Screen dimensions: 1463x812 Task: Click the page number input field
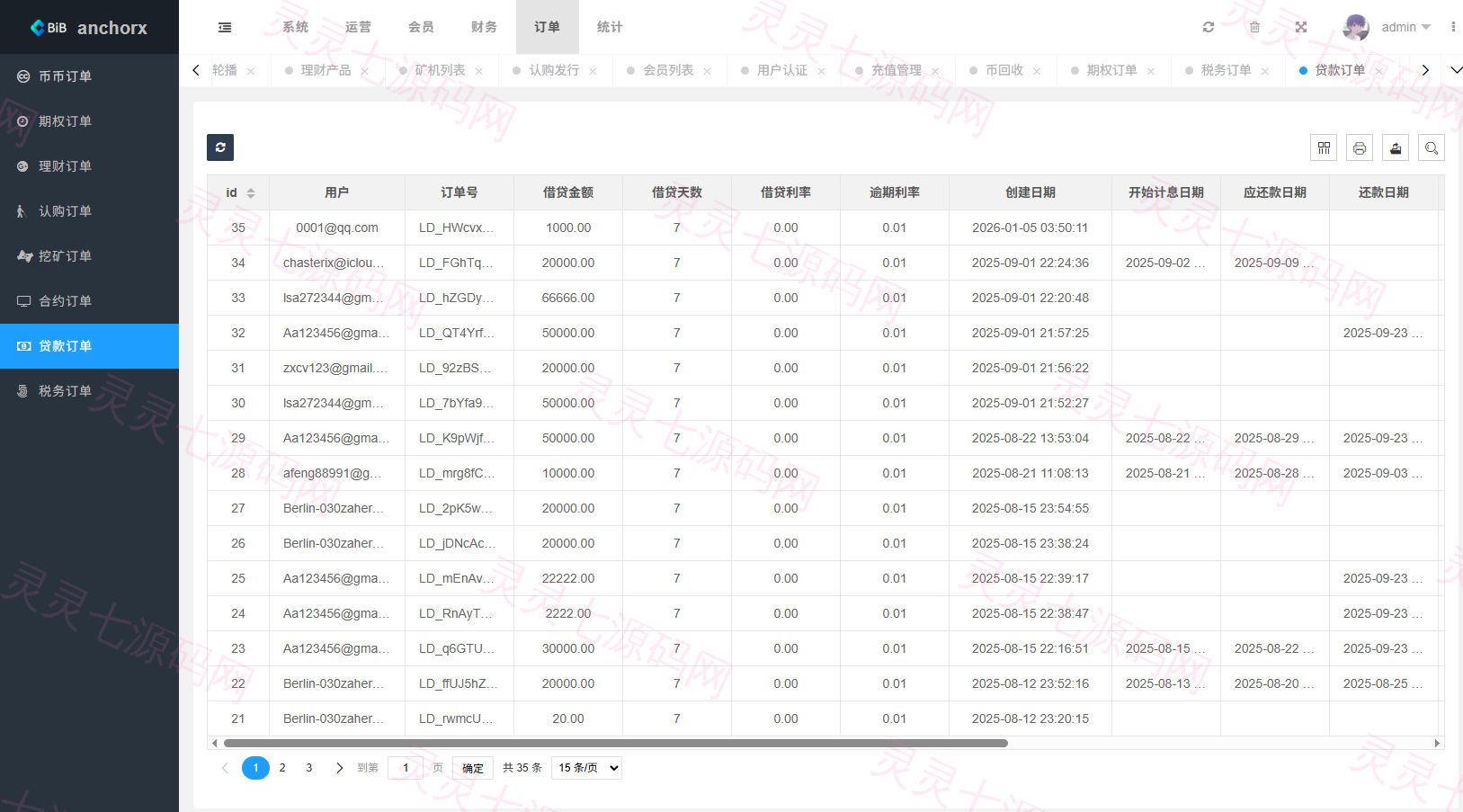point(406,768)
